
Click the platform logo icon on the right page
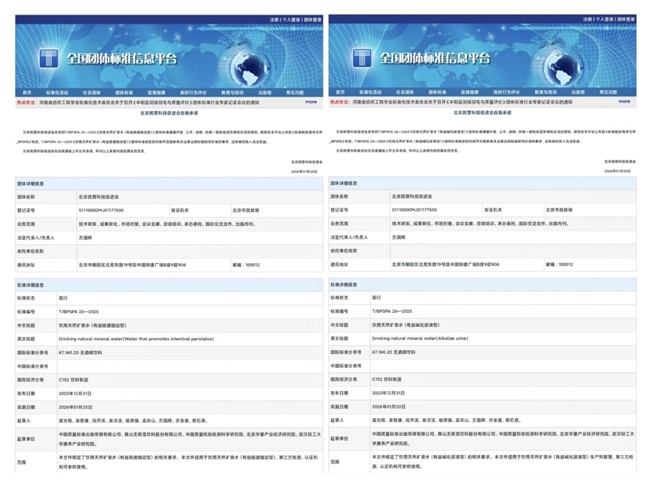[x=361, y=58]
